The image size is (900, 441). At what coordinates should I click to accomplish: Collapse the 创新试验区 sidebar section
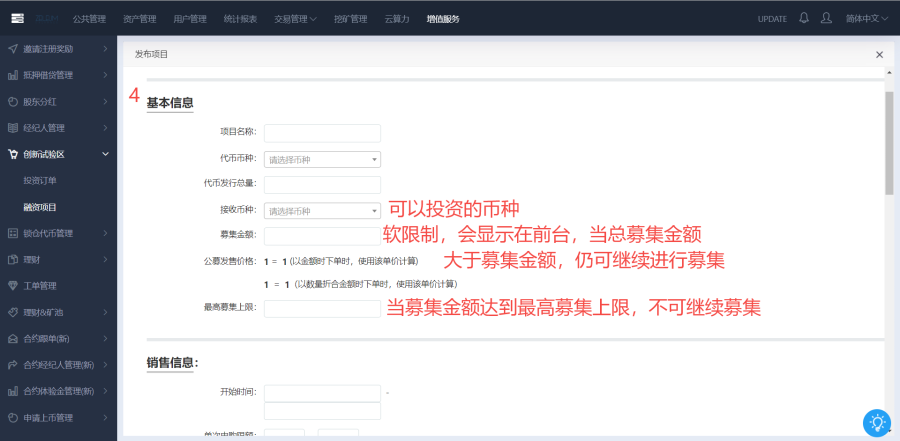(105, 154)
